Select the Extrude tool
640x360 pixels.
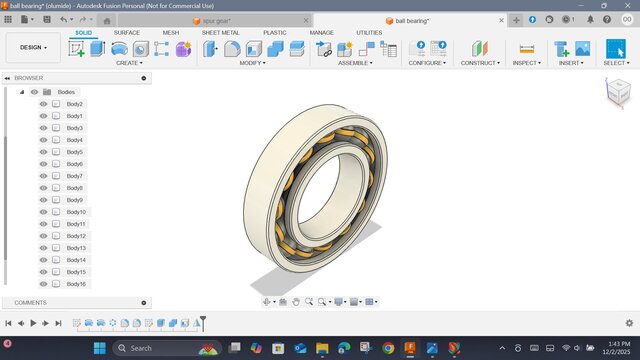pos(98,49)
